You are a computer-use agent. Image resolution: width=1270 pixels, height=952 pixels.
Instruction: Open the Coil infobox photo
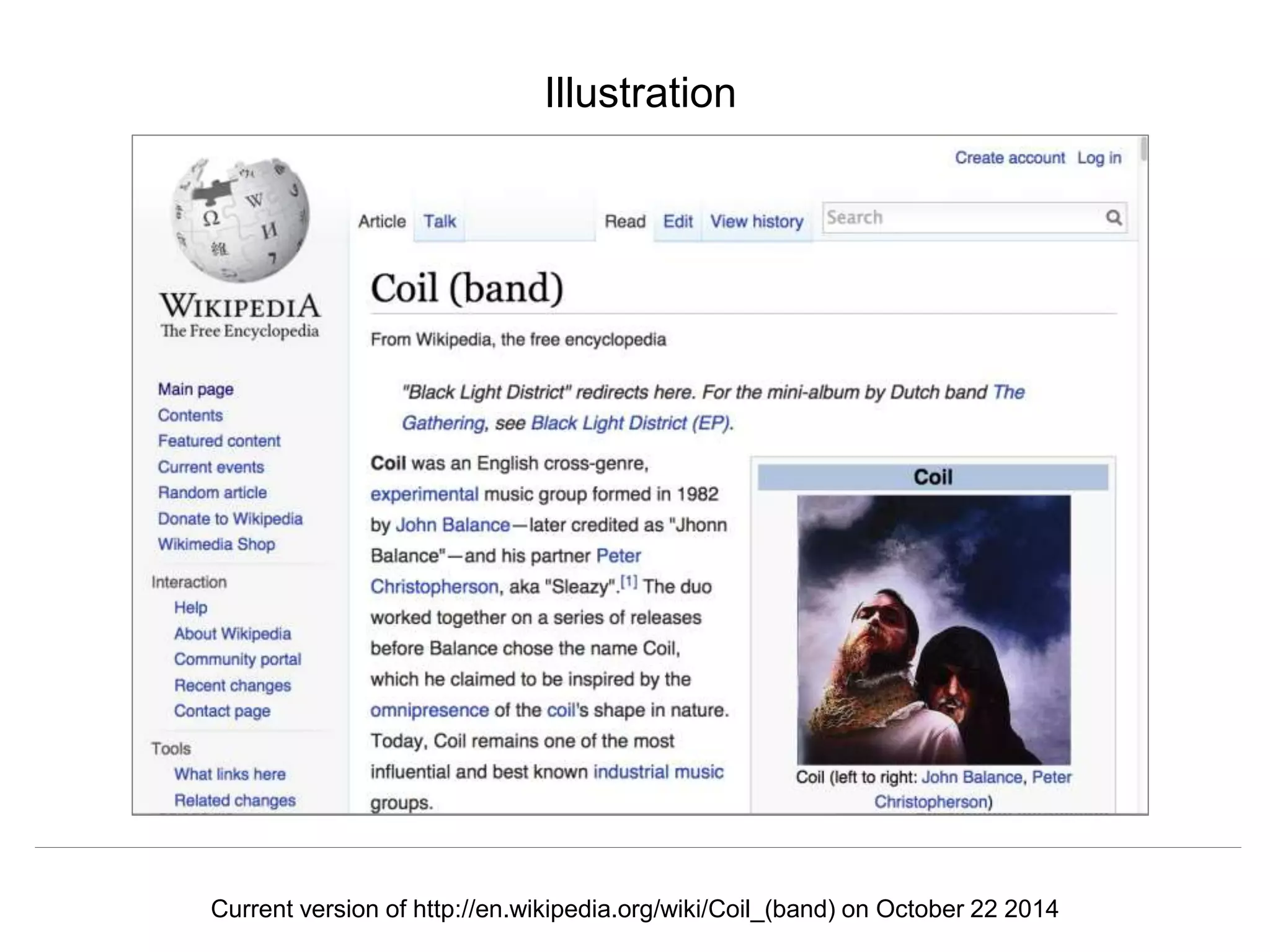click(933, 630)
